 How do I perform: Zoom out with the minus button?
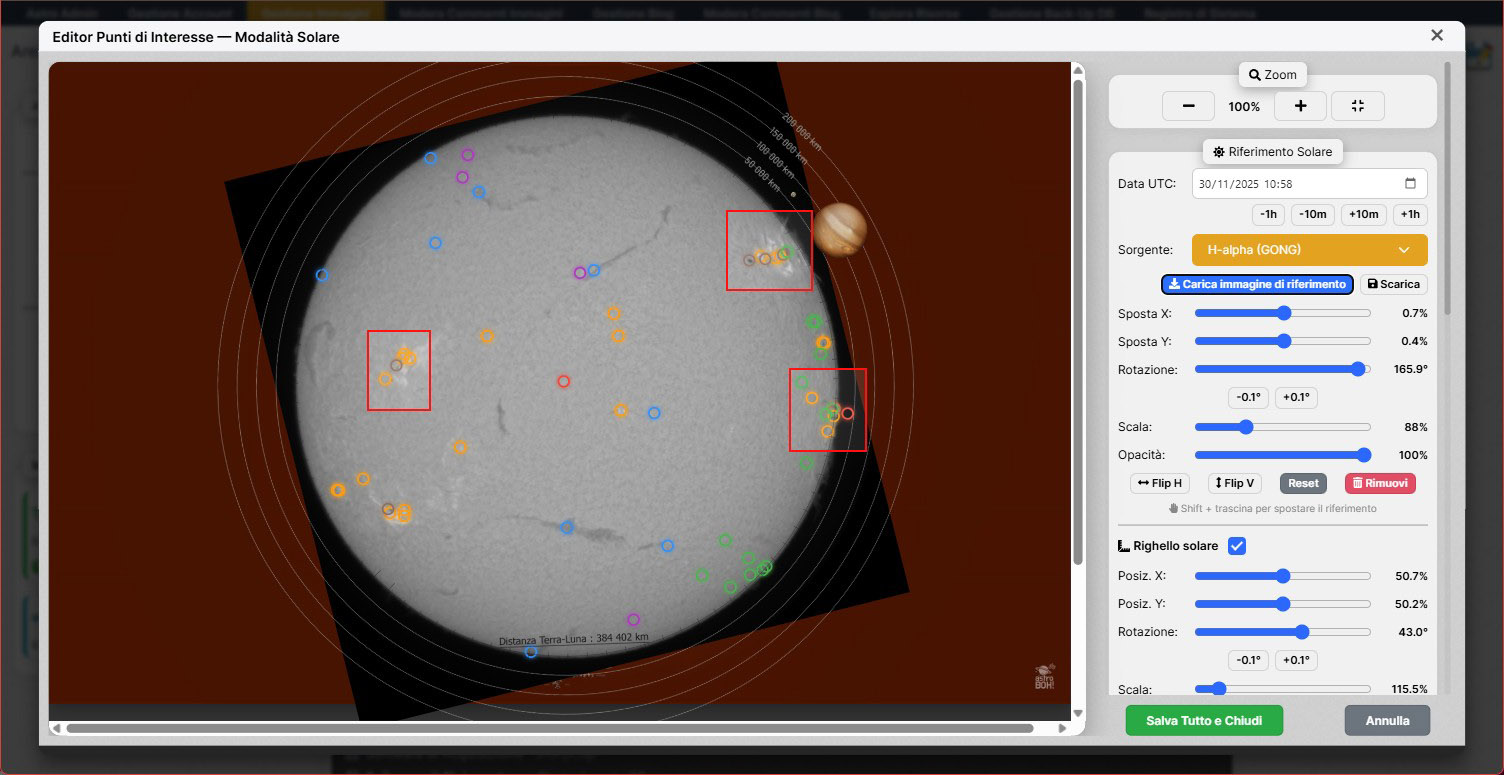point(1188,106)
